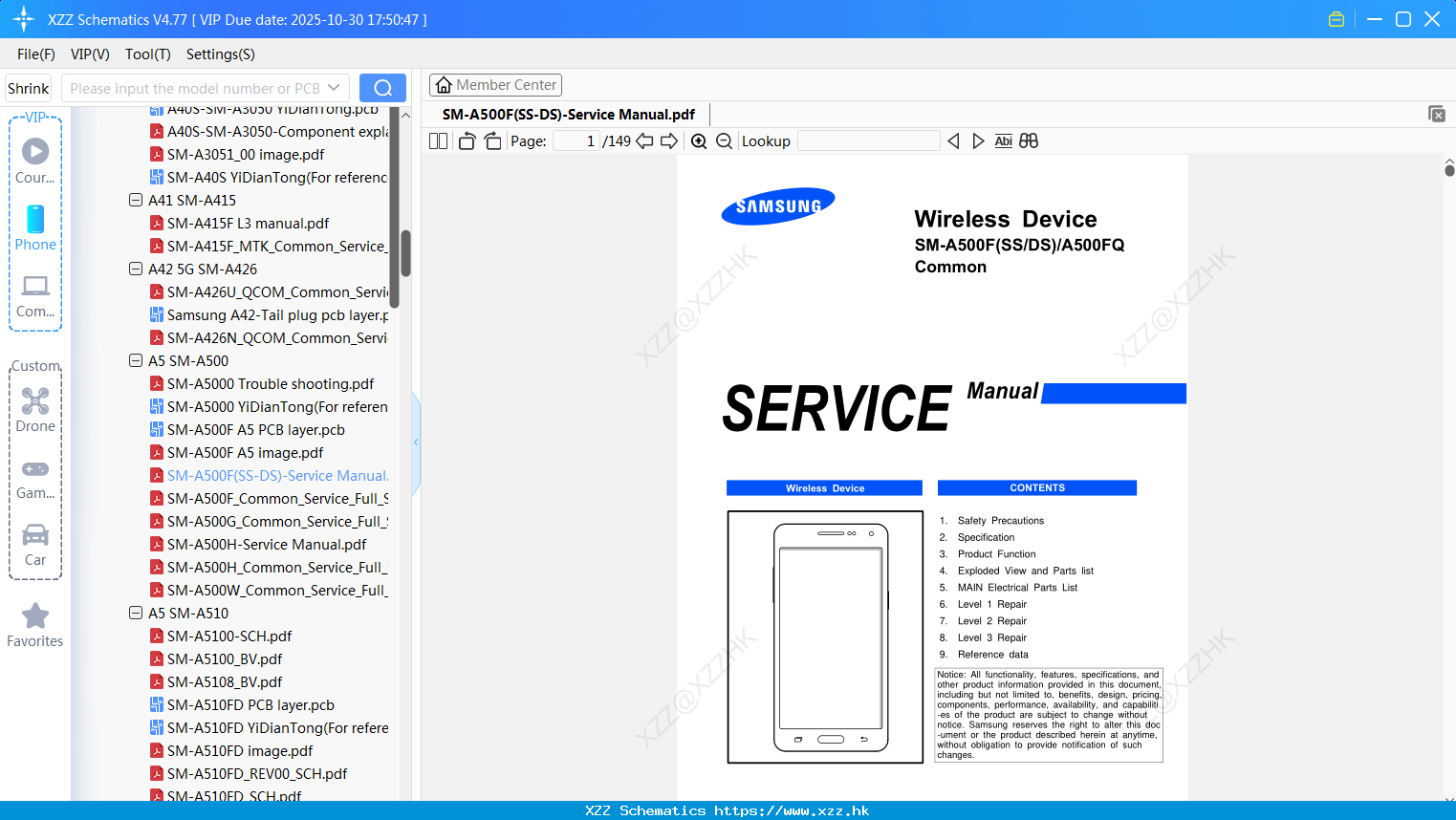Open SM-A500H-Service Manual.pdf
This screenshot has height=820, width=1456.
pos(258,545)
